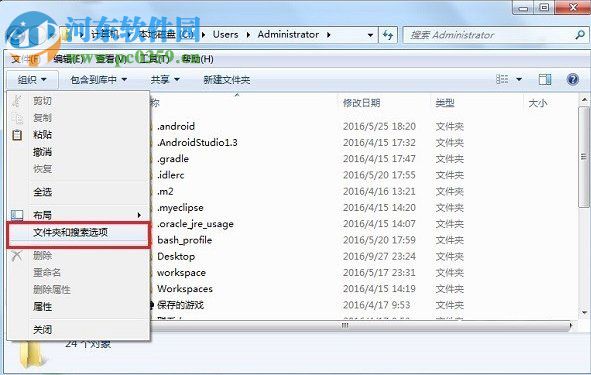Click the 新建文件夹 button
This screenshot has width=591, height=375.
pyautogui.click(x=227, y=80)
